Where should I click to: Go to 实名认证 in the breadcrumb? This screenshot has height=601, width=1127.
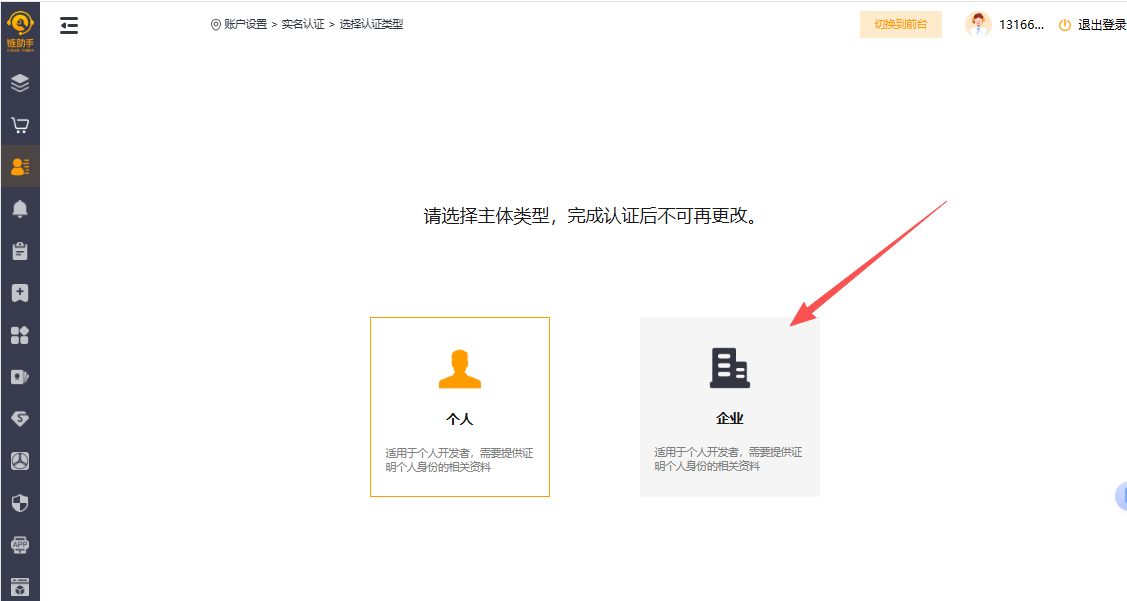[303, 24]
